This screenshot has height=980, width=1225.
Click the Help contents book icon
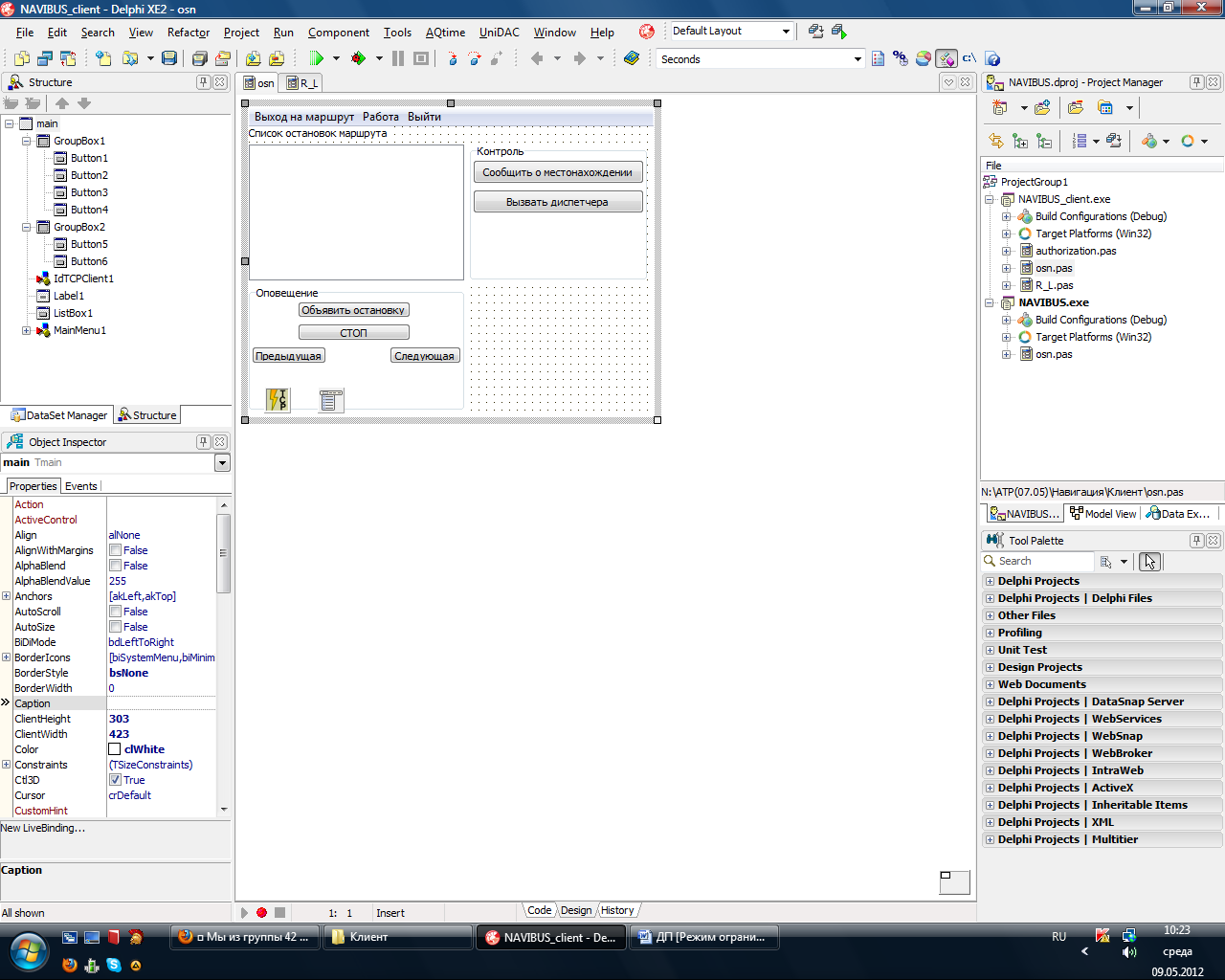tap(632, 58)
